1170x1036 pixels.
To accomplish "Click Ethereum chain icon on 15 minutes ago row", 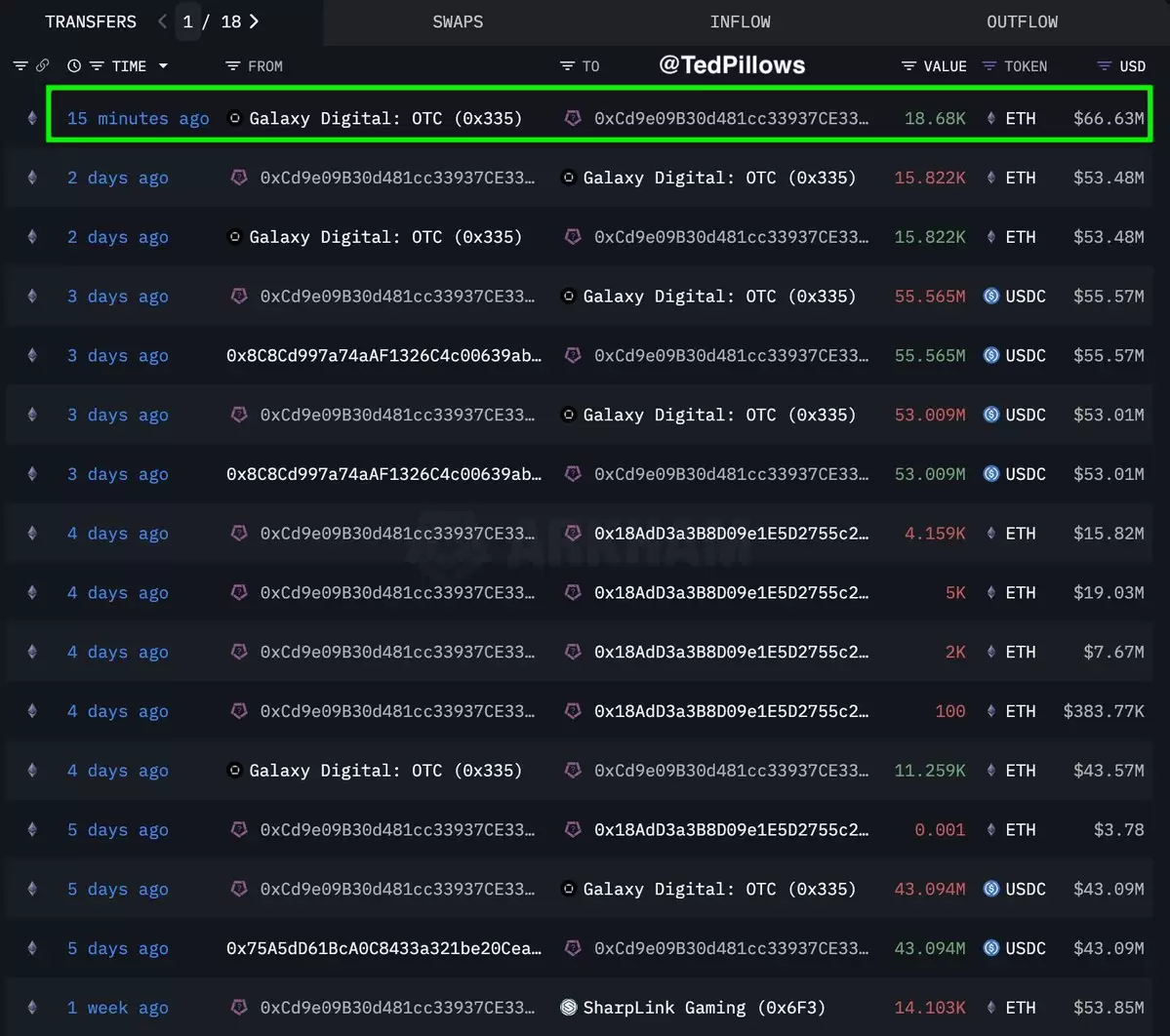I will pyautogui.click(x=32, y=118).
